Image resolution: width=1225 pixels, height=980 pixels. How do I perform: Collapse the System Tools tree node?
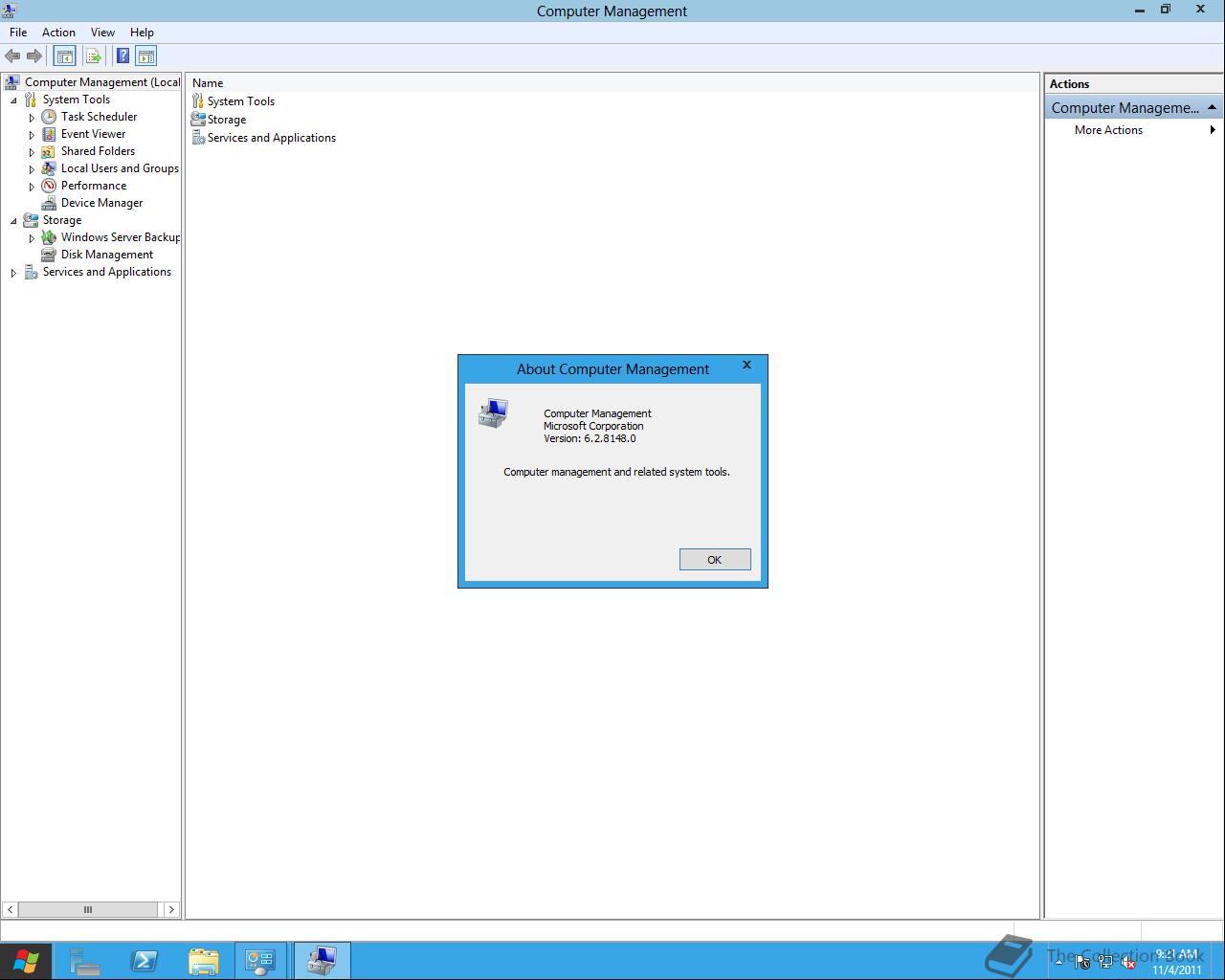coord(13,100)
